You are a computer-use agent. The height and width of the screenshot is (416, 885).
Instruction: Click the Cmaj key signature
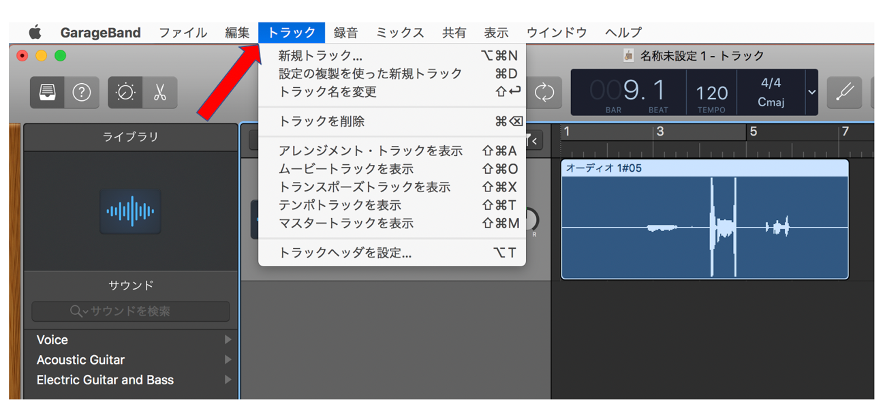[x=770, y=104]
